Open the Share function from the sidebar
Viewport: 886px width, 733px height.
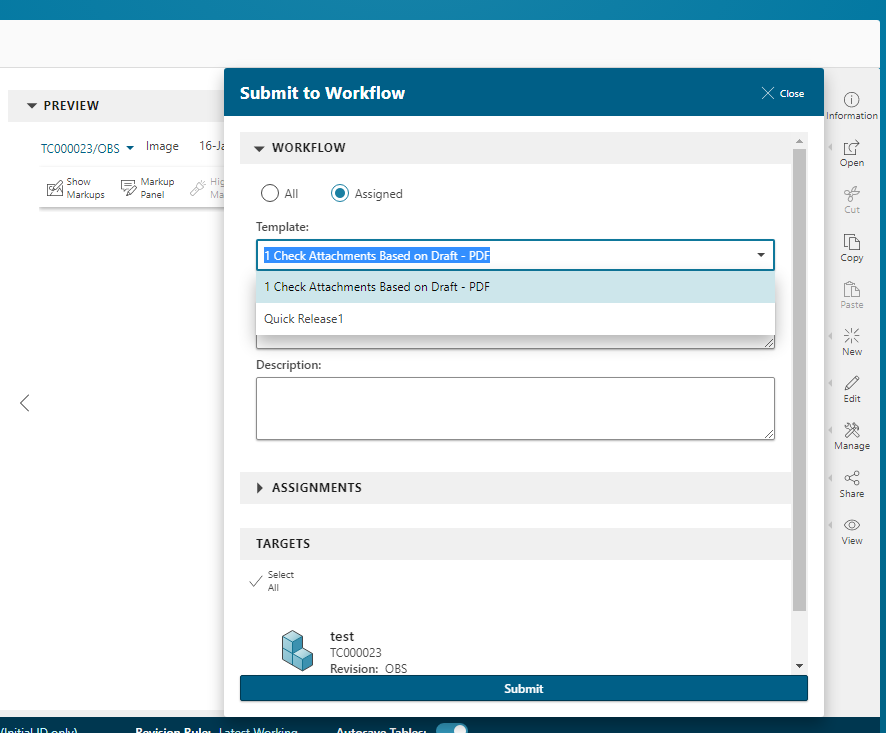(x=851, y=484)
